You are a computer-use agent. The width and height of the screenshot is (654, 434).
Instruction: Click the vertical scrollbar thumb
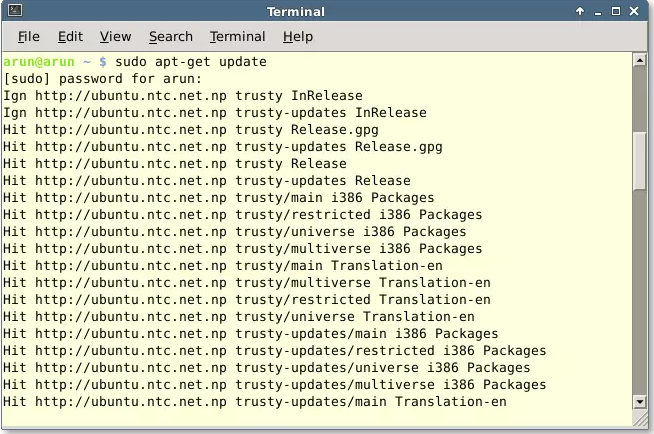coord(640,160)
